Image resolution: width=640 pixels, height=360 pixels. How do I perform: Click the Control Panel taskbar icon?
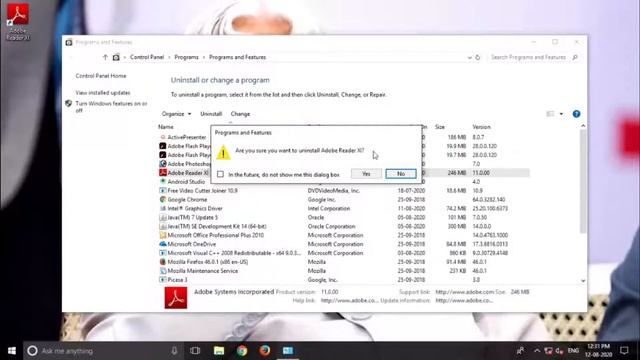288,351
